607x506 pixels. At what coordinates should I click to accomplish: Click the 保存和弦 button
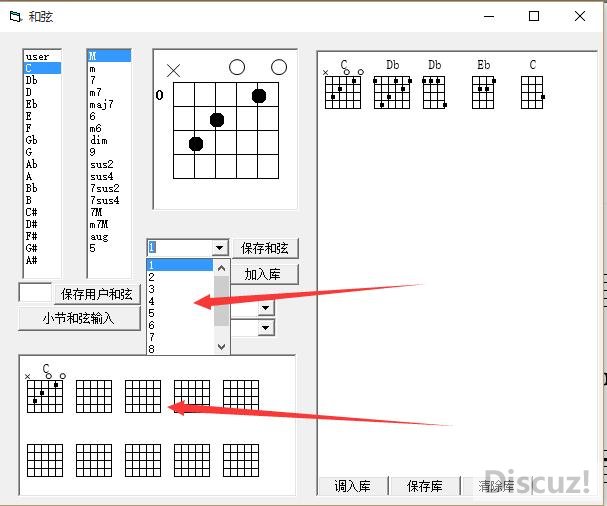(267, 248)
